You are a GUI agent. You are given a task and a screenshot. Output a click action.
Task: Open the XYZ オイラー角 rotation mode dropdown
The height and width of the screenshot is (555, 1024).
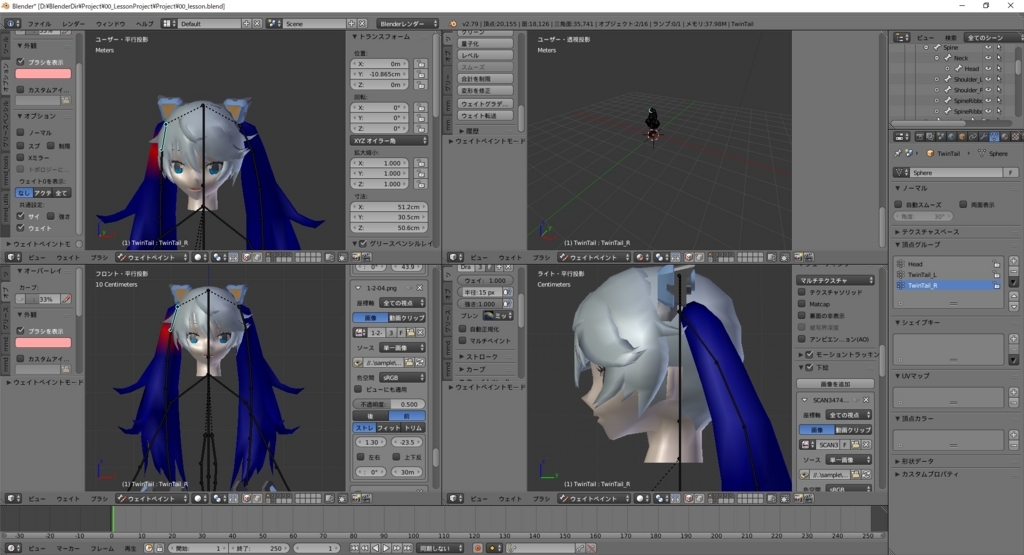click(x=389, y=140)
